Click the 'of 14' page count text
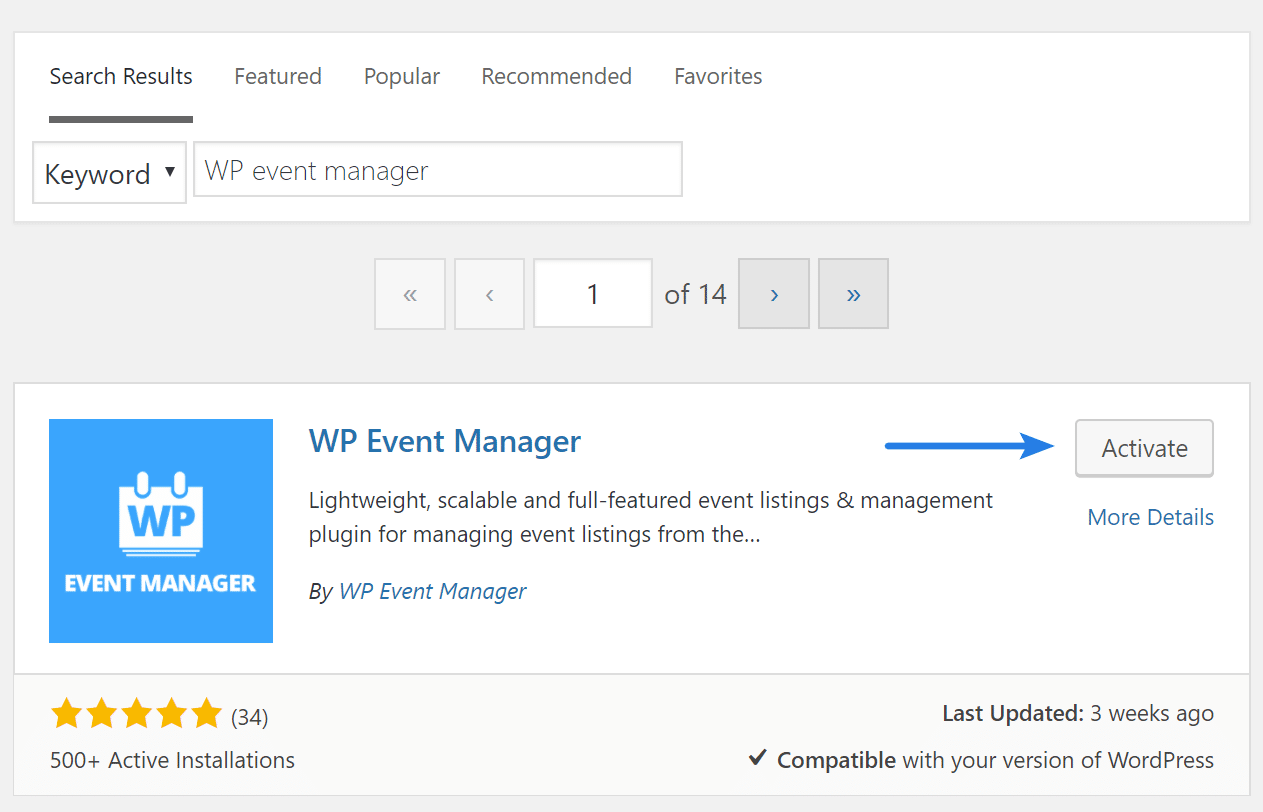 (x=695, y=294)
